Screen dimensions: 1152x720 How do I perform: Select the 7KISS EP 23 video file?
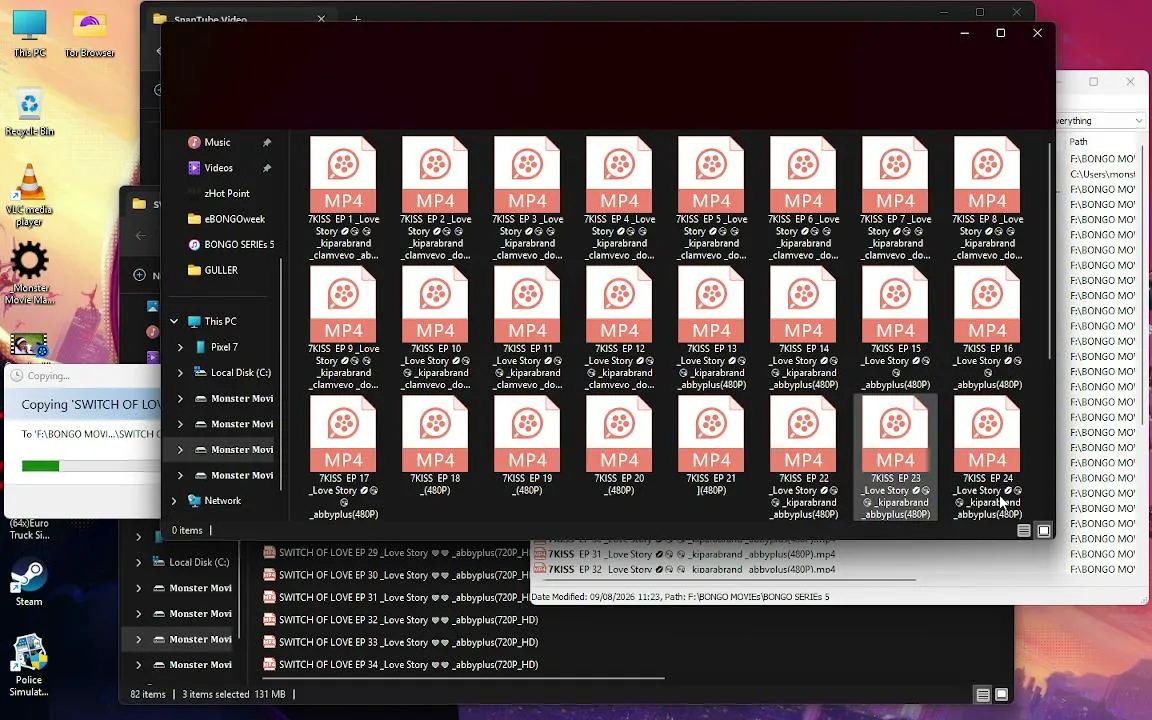coord(896,457)
